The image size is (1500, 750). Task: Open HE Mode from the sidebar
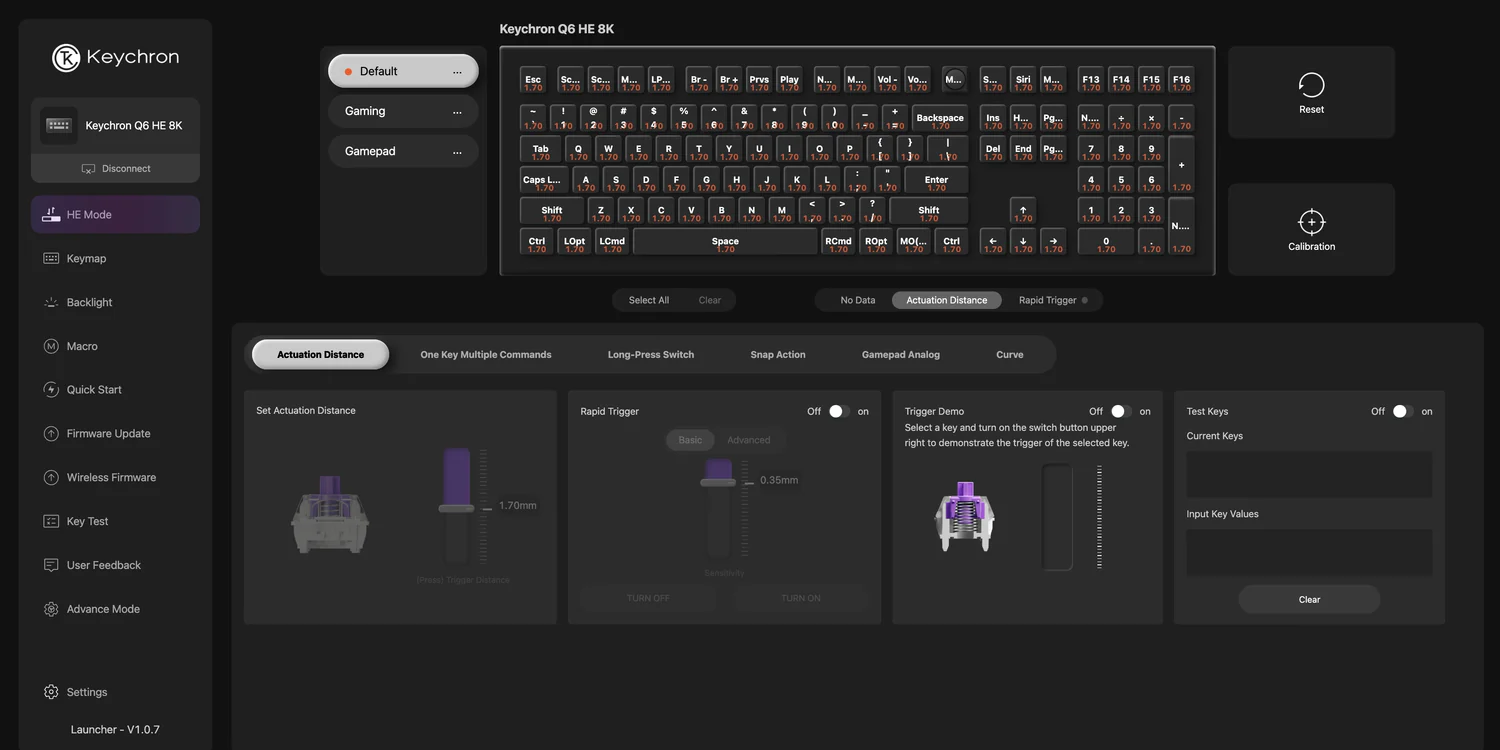point(116,214)
